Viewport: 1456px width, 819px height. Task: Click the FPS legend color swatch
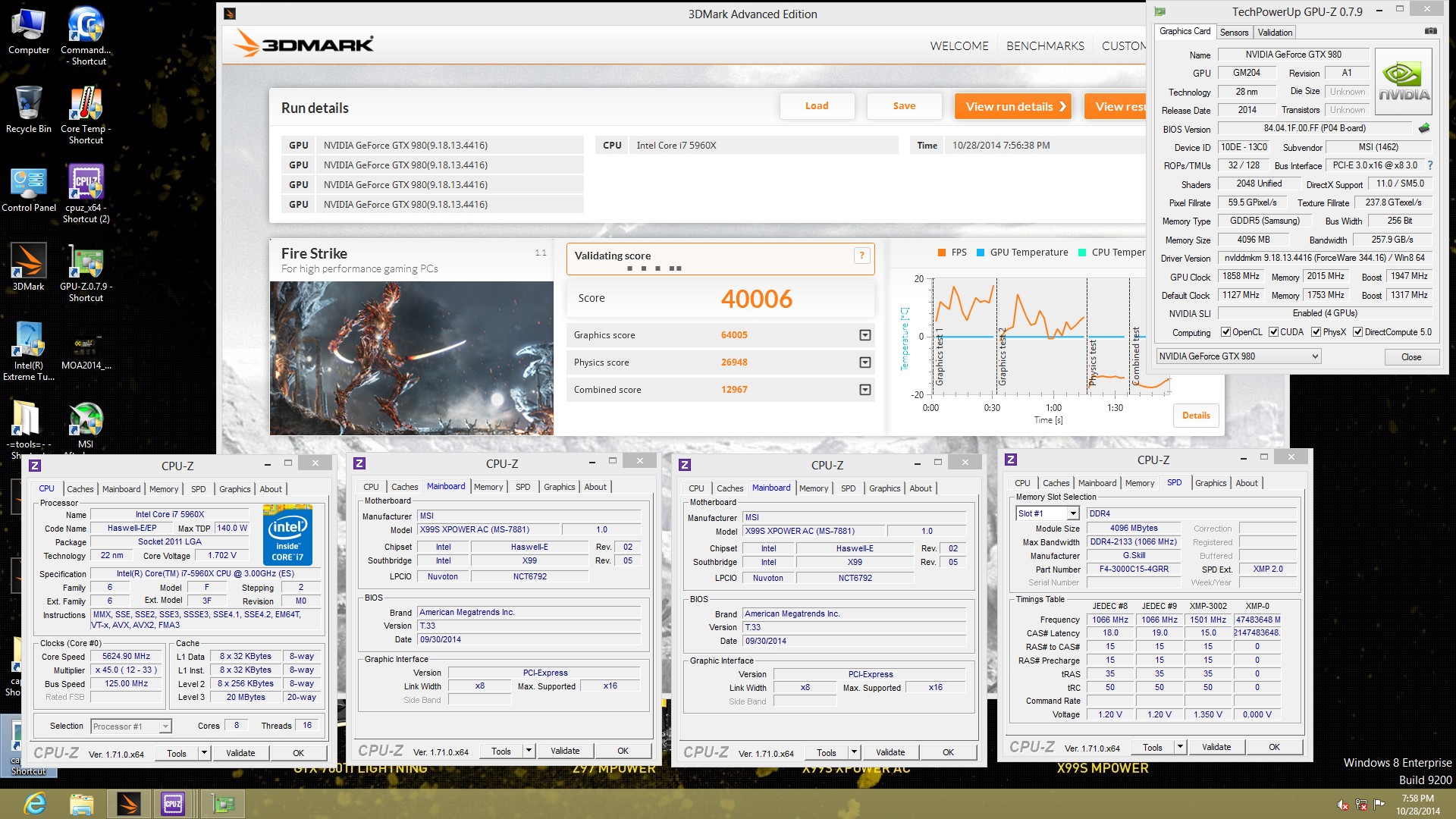(941, 253)
